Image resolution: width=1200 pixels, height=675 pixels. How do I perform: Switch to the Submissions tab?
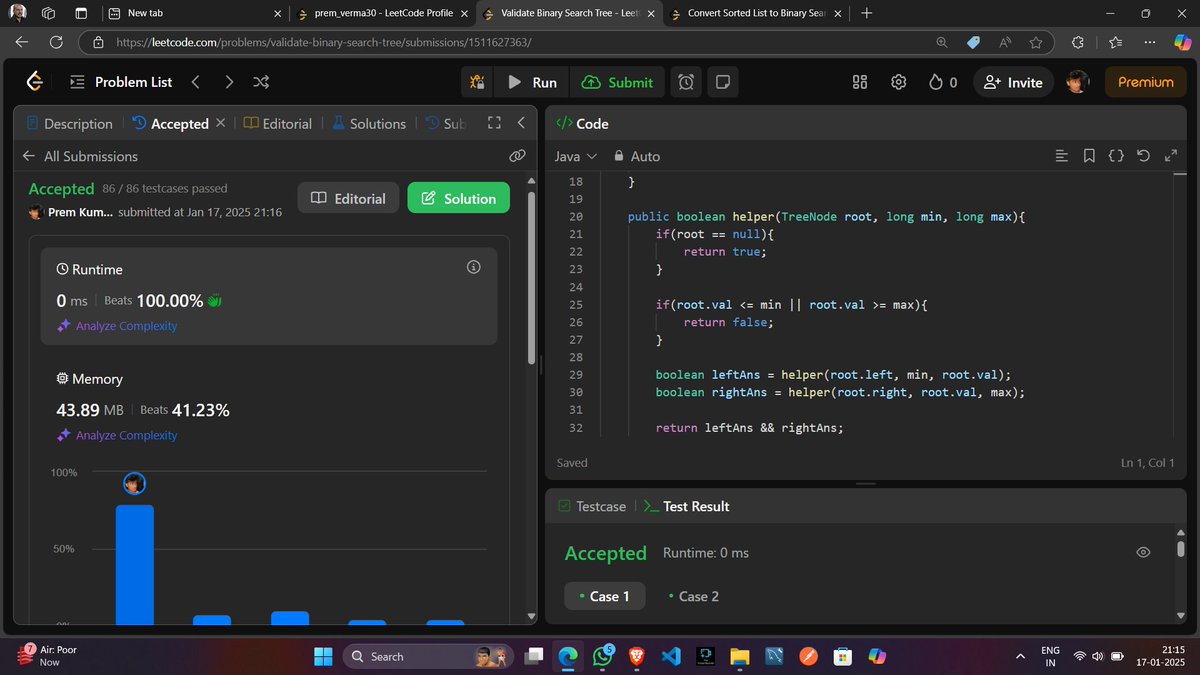(x=446, y=123)
